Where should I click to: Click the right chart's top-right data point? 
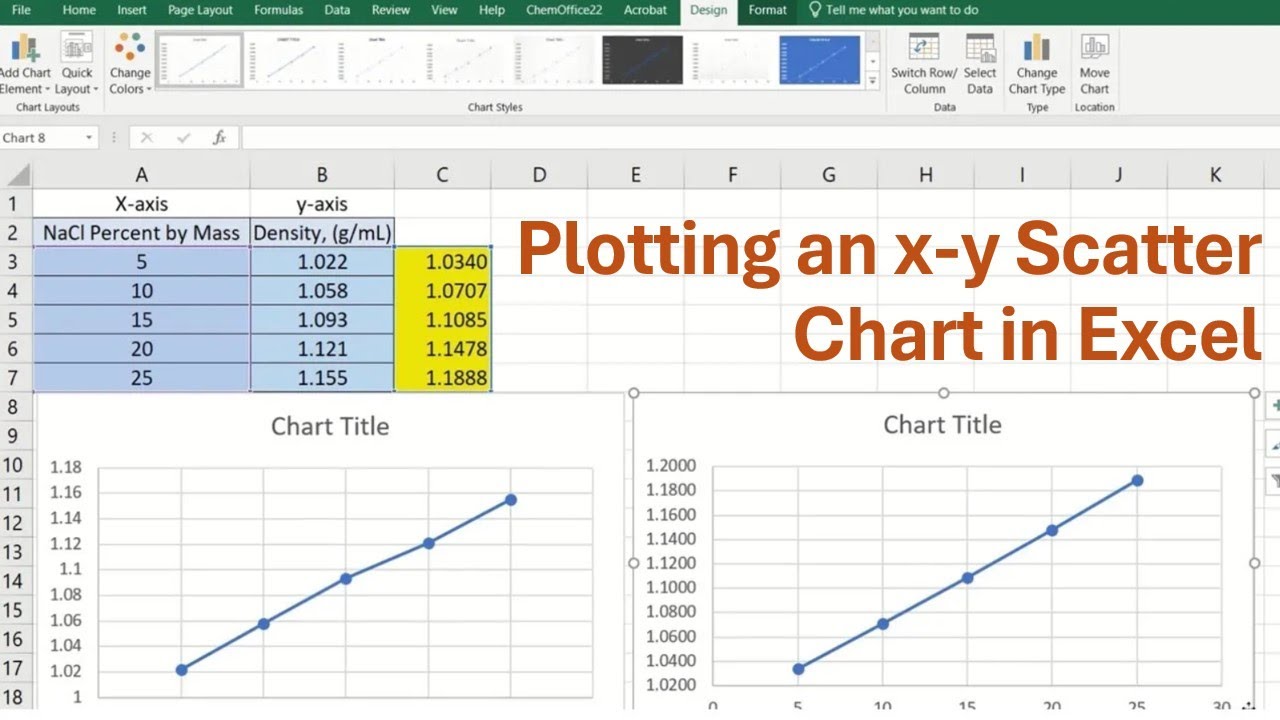pyautogui.click(x=1138, y=481)
